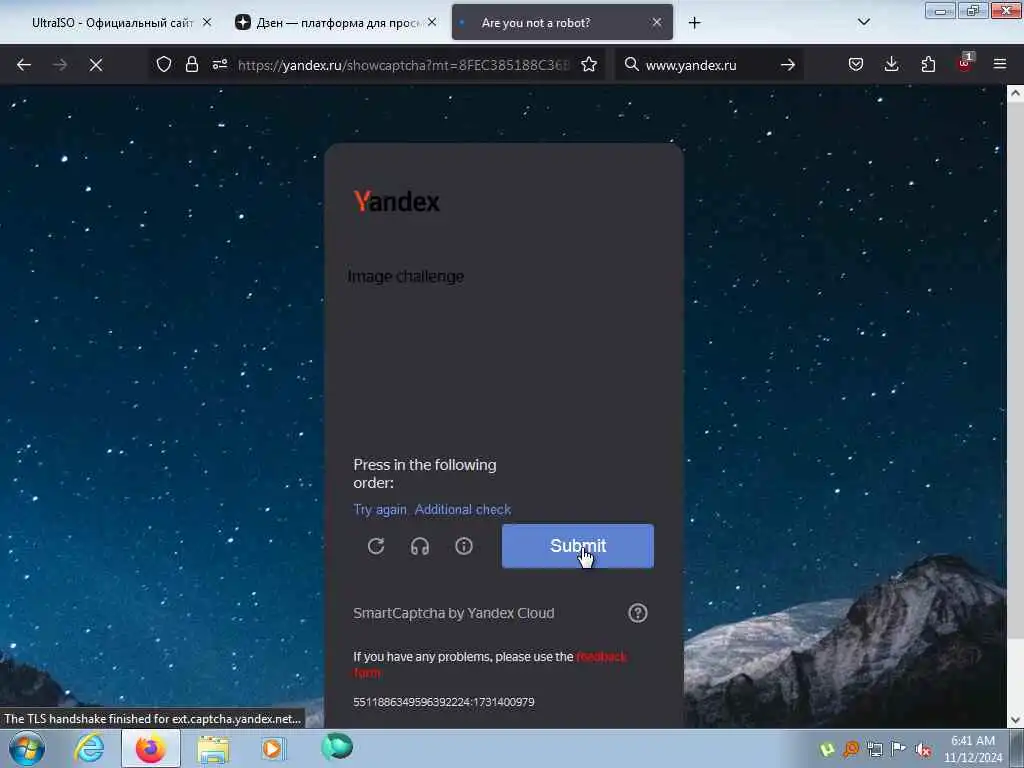
Task: Open the Extensions puzzle icon
Action: [x=928, y=64]
